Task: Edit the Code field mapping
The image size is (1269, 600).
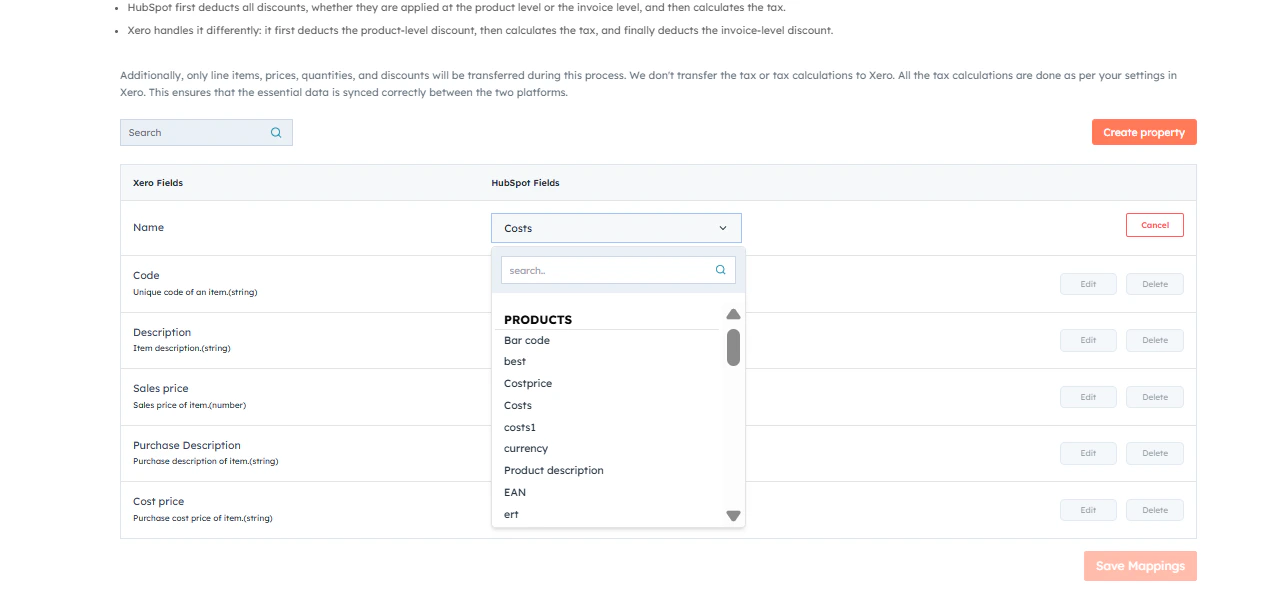Action: tap(1089, 284)
